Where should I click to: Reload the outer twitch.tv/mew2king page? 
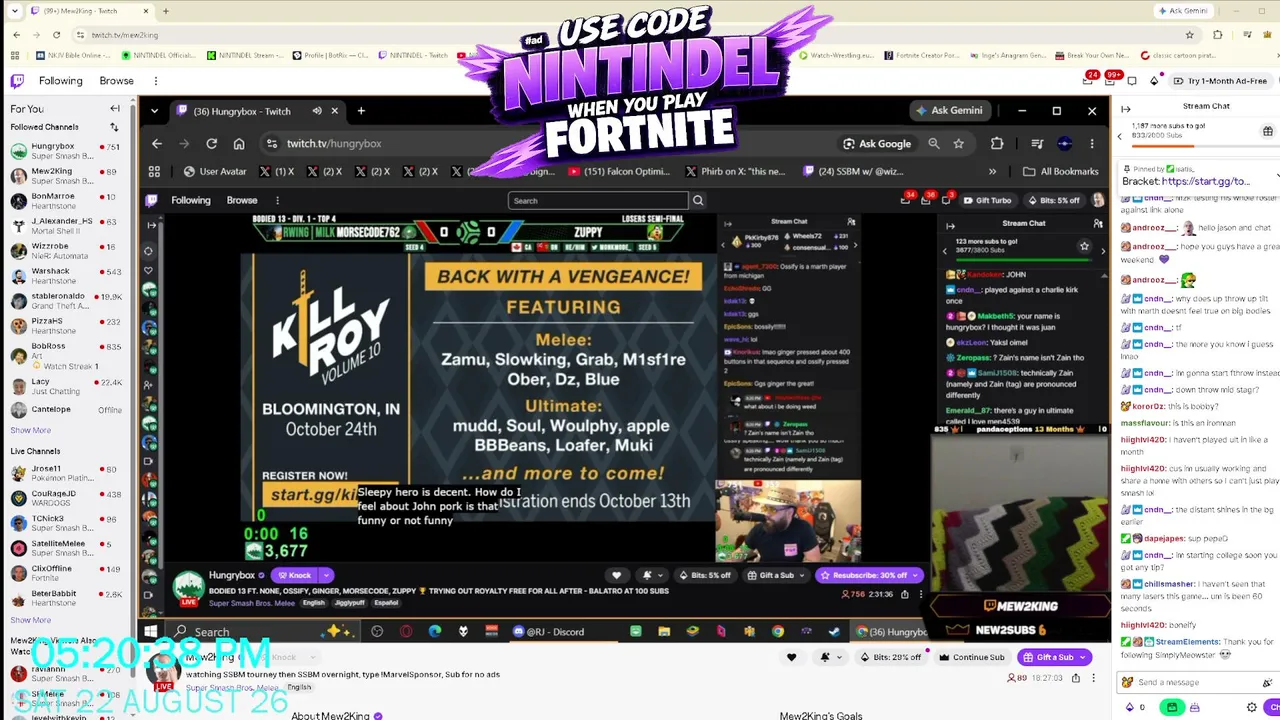pos(57,35)
